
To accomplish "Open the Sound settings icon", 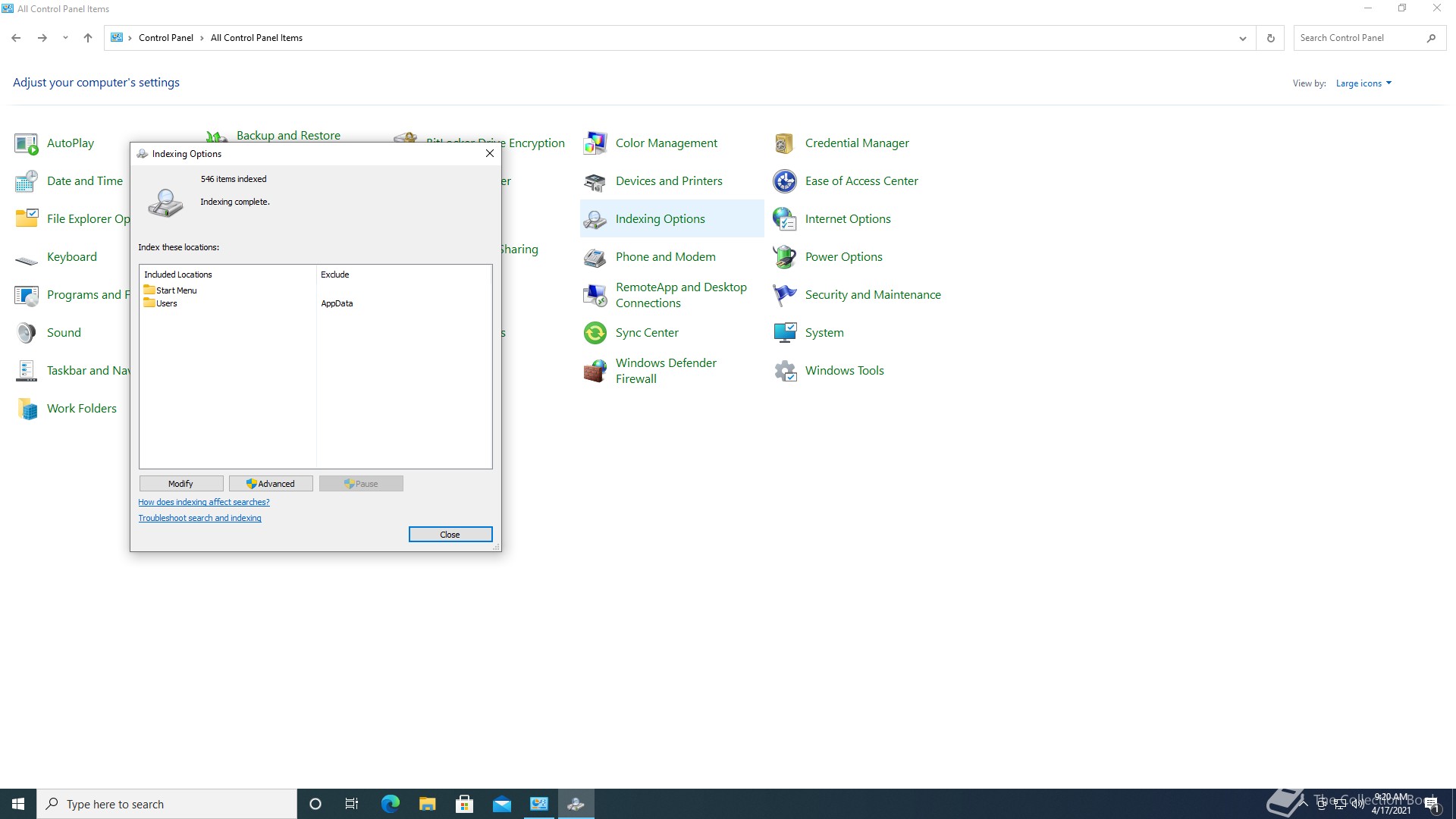I will point(27,333).
